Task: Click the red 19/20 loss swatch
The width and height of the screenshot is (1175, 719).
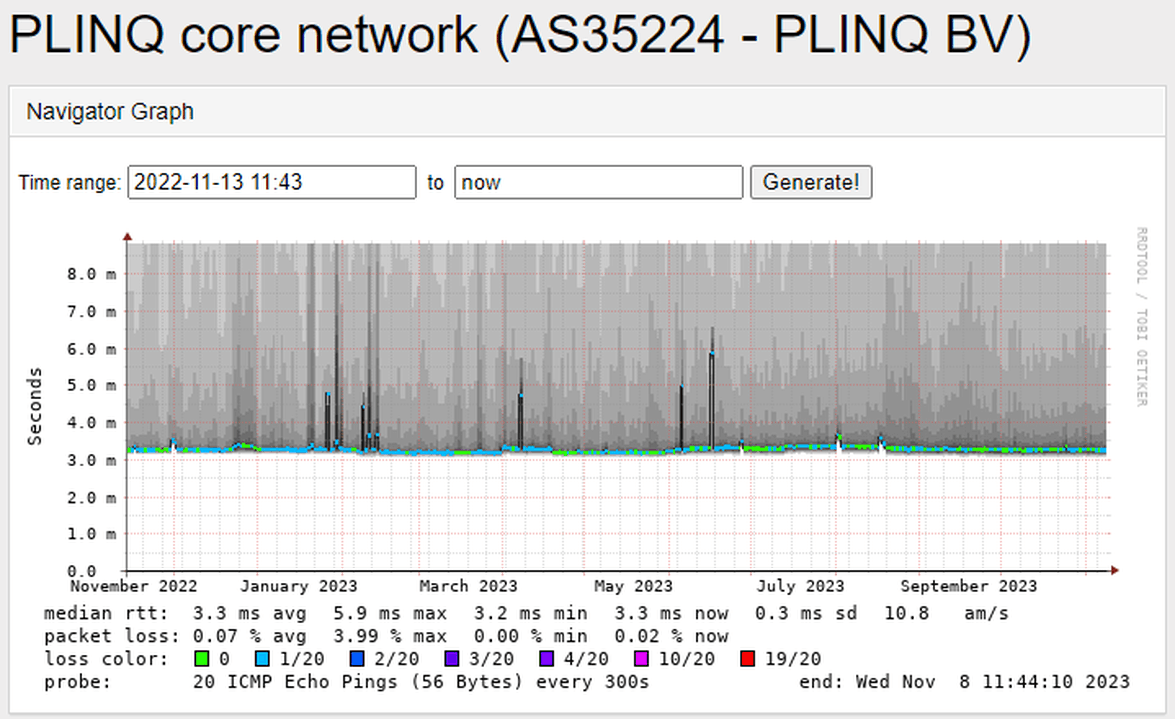Action: pyautogui.click(x=747, y=659)
